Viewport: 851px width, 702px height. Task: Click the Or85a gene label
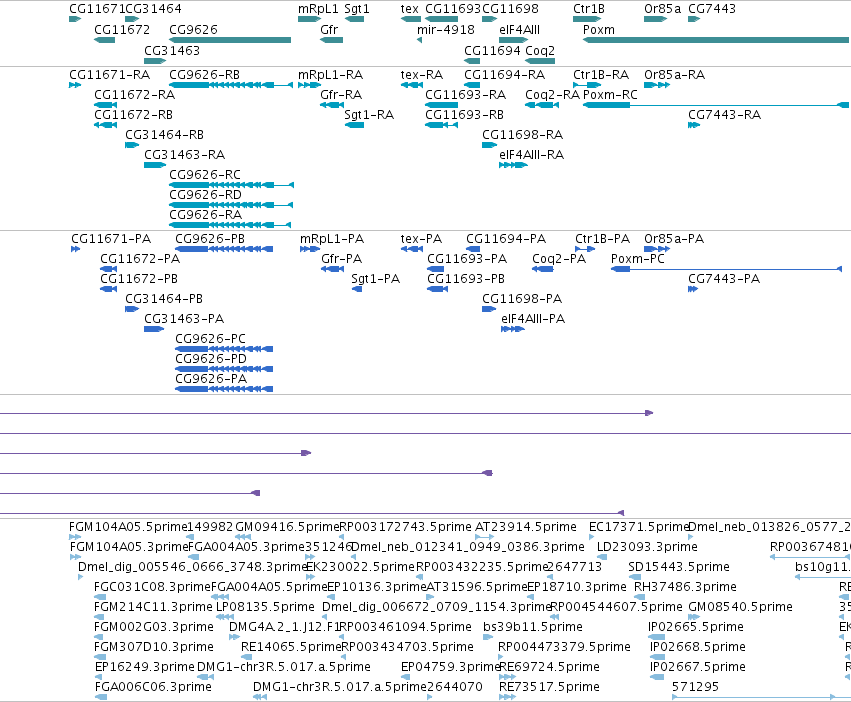(x=663, y=9)
